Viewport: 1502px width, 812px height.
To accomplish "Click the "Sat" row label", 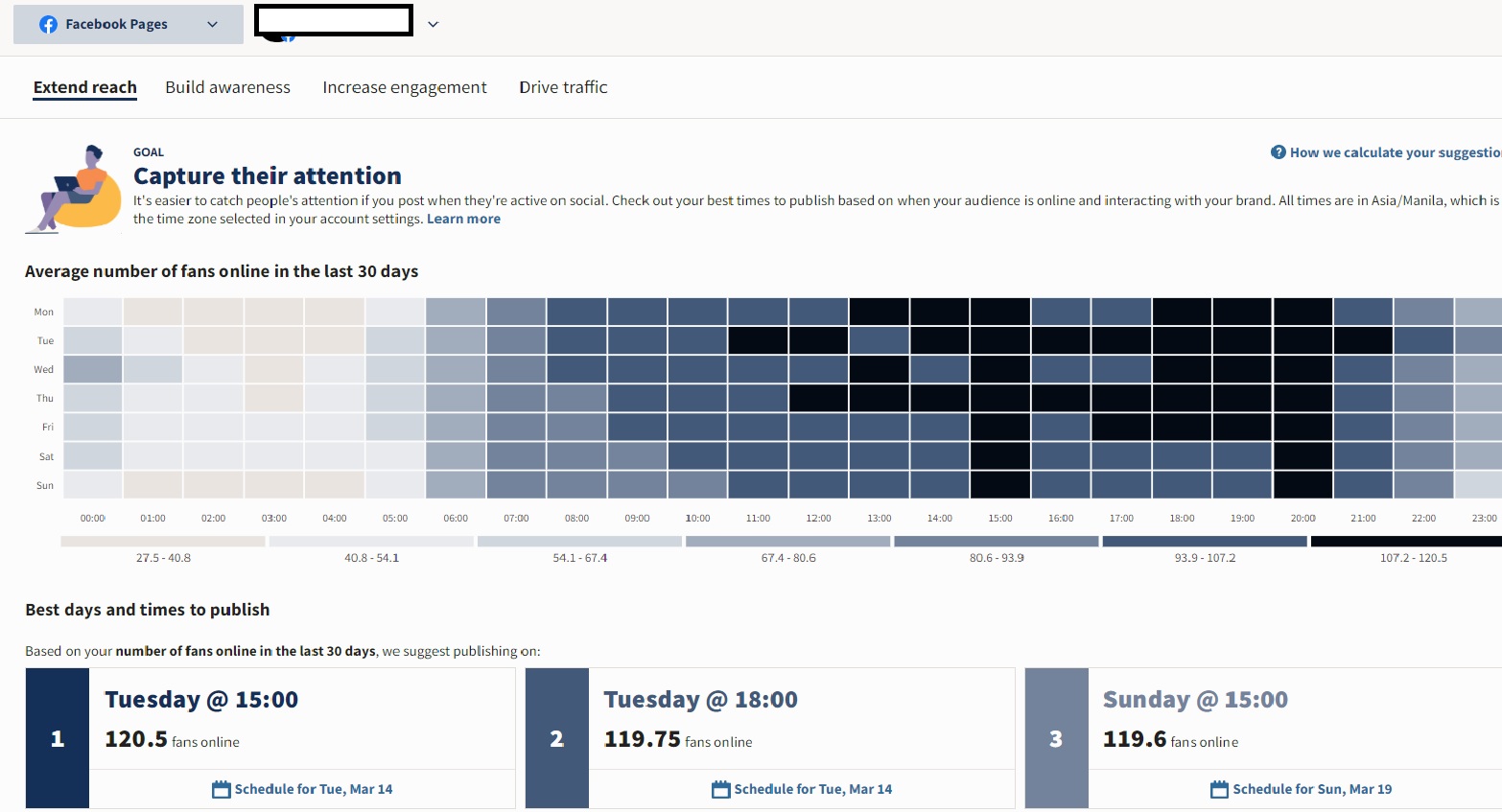I will pyautogui.click(x=46, y=456).
